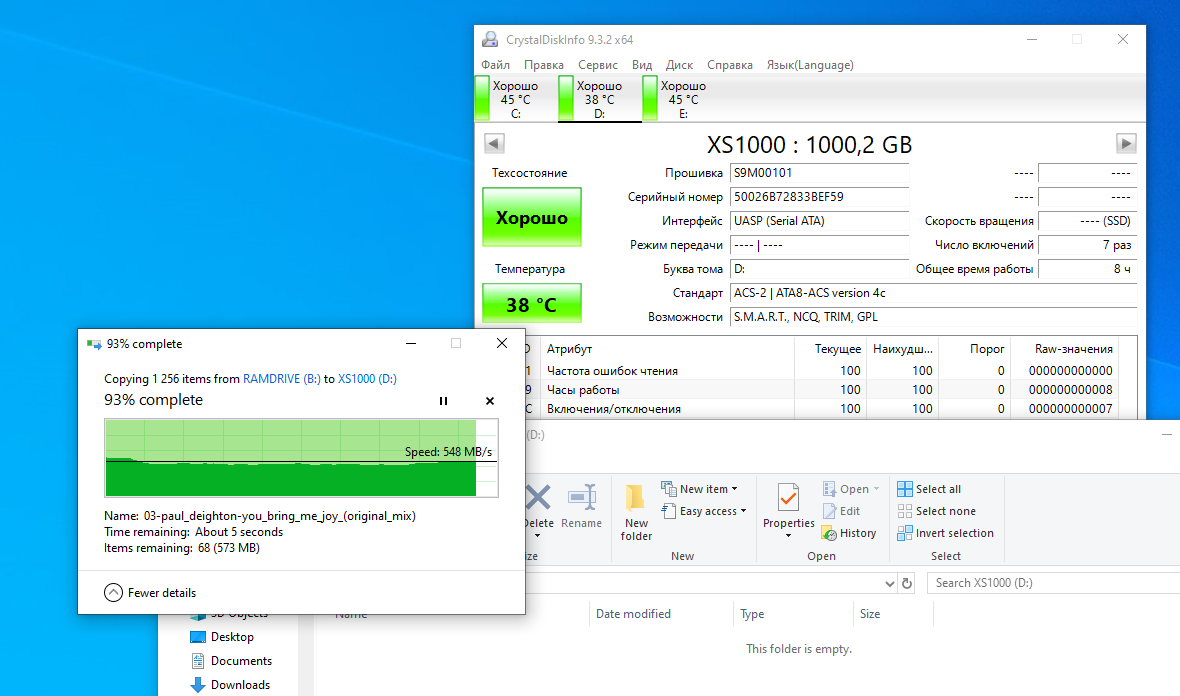Select drive D: status tab at 38 °C
Viewport: 1180px width, 696px height.
[600, 99]
